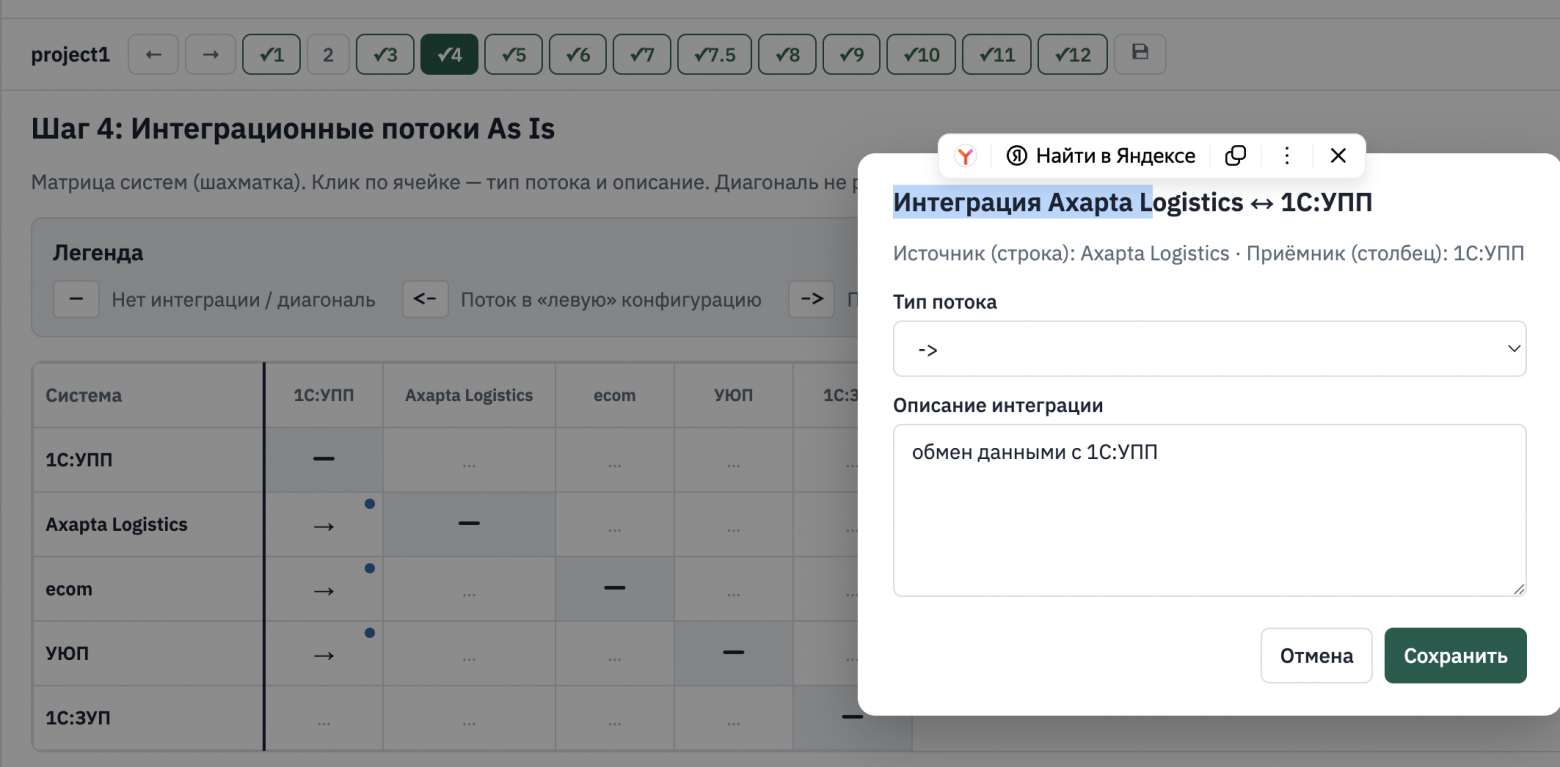Screen dimensions: 1560x767
Task: Click the Описание интеграции text area
Action: tap(1209, 510)
